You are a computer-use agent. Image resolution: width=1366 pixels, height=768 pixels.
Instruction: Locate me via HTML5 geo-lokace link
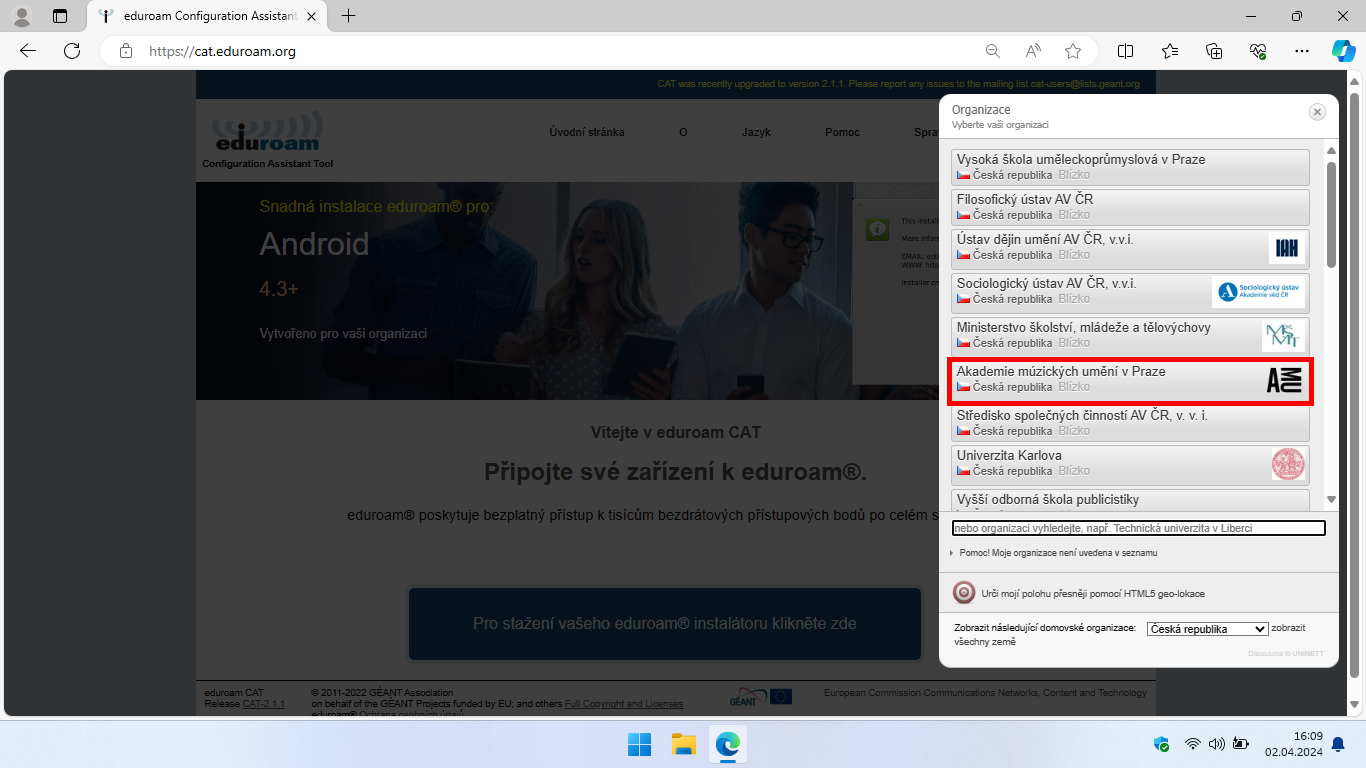pos(1093,594)
